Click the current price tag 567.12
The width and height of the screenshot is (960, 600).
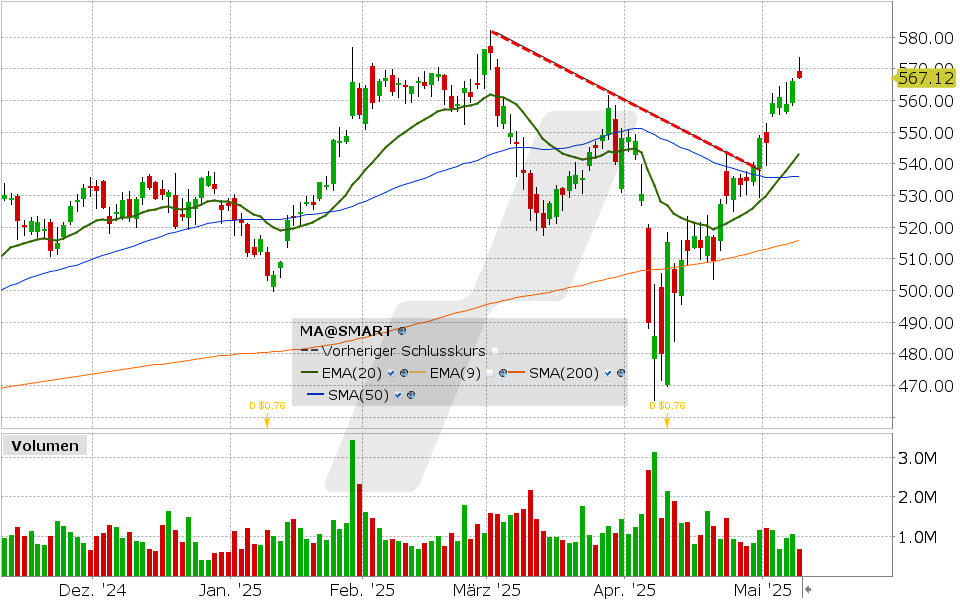pyautogui.click(x=924, y=78)
